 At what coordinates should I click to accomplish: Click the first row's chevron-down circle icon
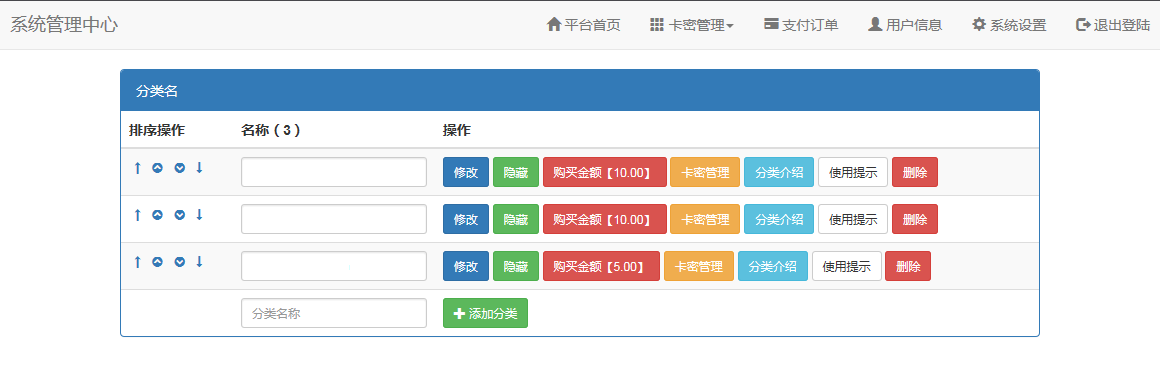tap(179, 168)
